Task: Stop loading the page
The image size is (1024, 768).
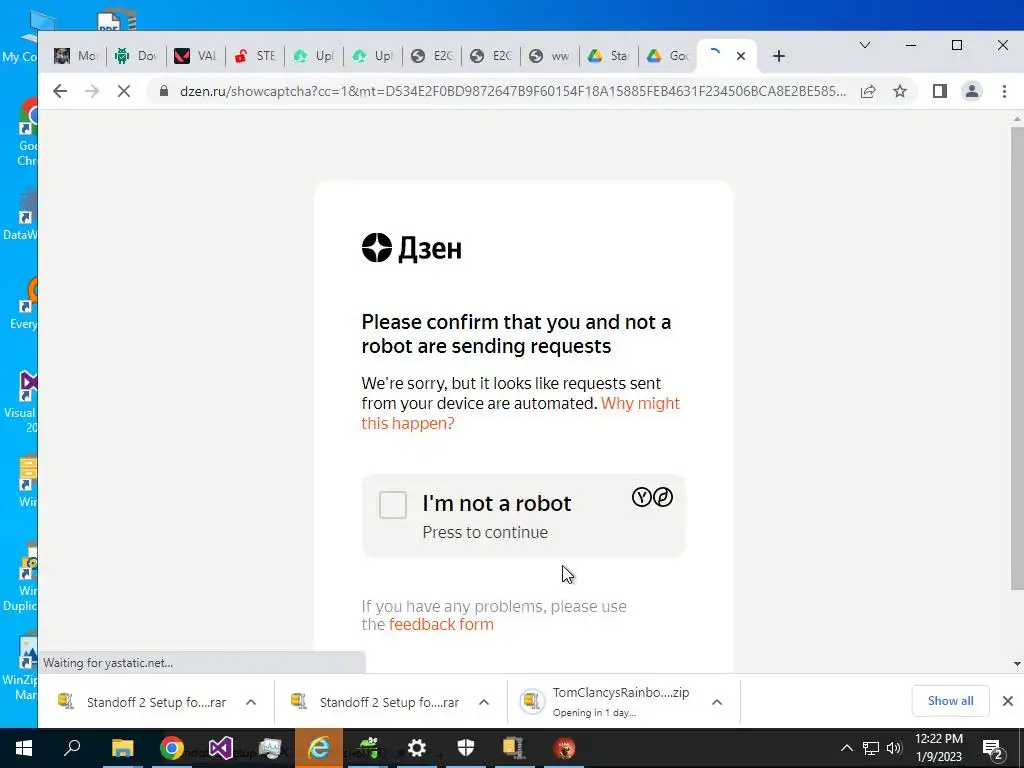Action: pyautogui.click(x=123, y=91)
